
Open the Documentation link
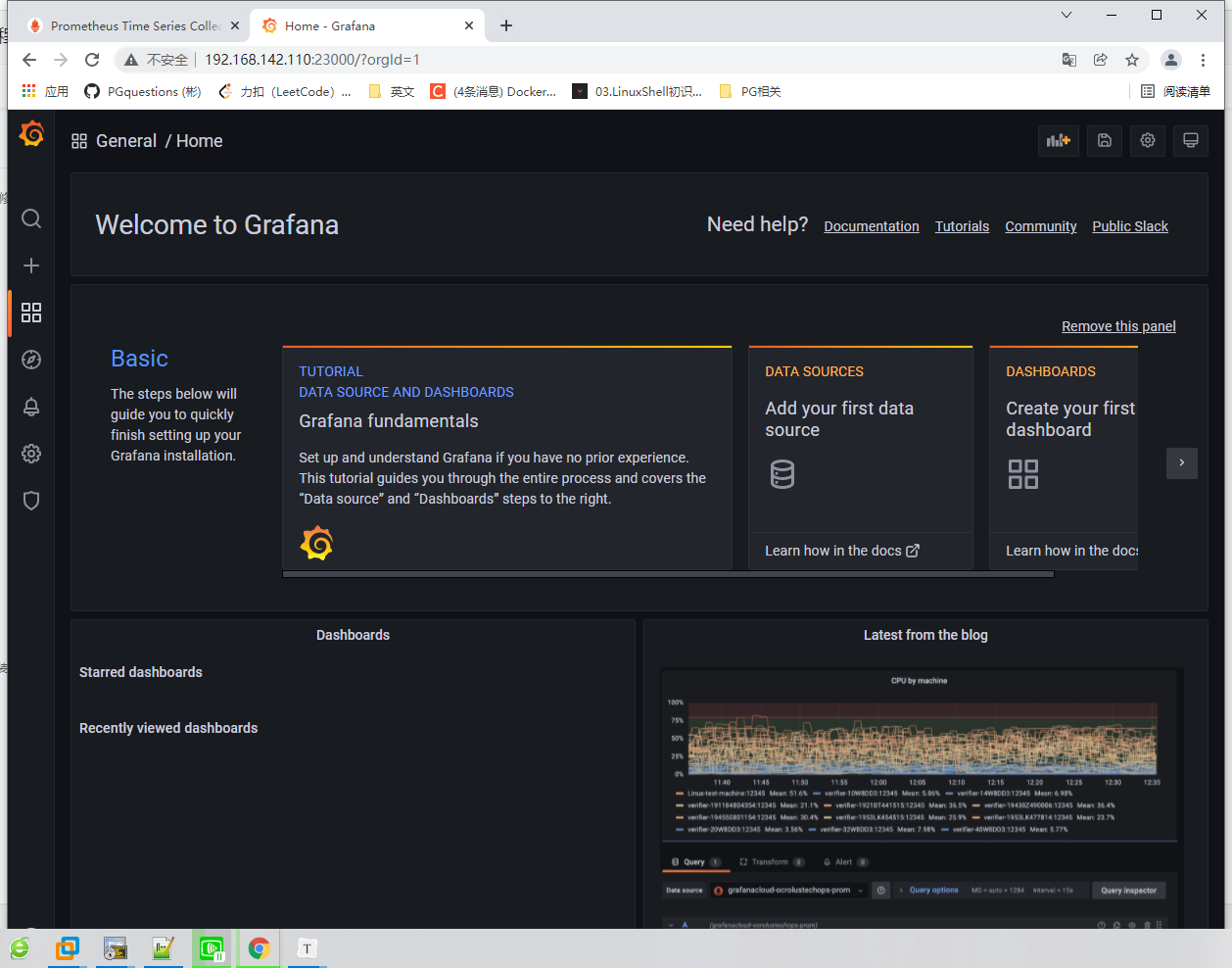872,226
